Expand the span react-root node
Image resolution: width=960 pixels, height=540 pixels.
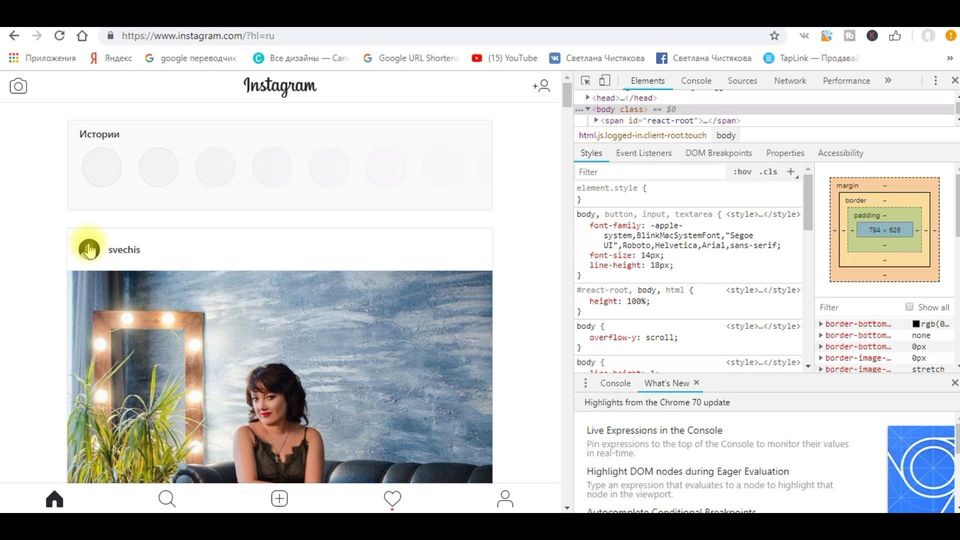[x=596, y=121]
